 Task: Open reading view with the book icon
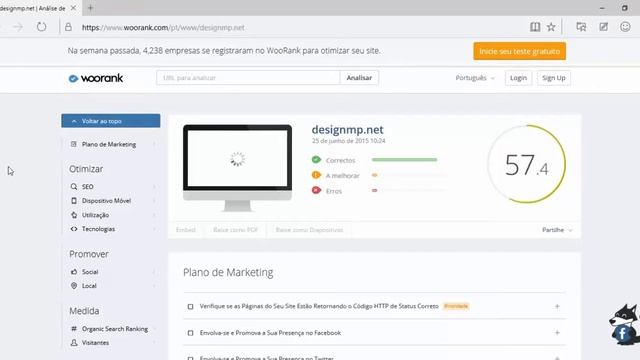pos(535,27)
